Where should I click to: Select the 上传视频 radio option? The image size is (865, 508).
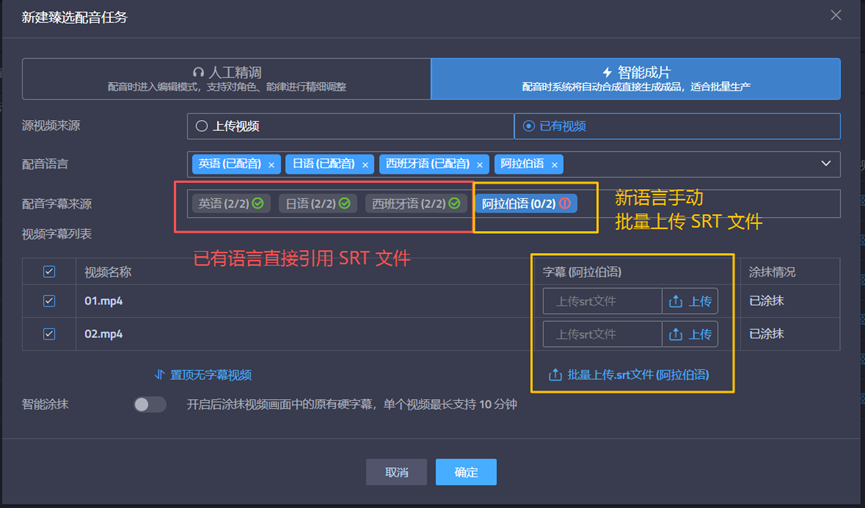(202, 126)
